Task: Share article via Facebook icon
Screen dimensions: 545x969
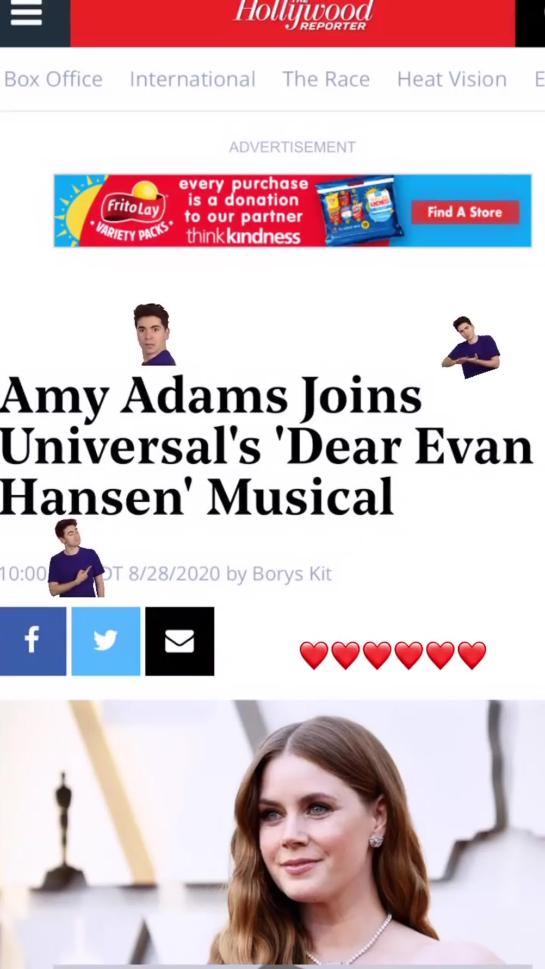Action: tap(33, 641)
